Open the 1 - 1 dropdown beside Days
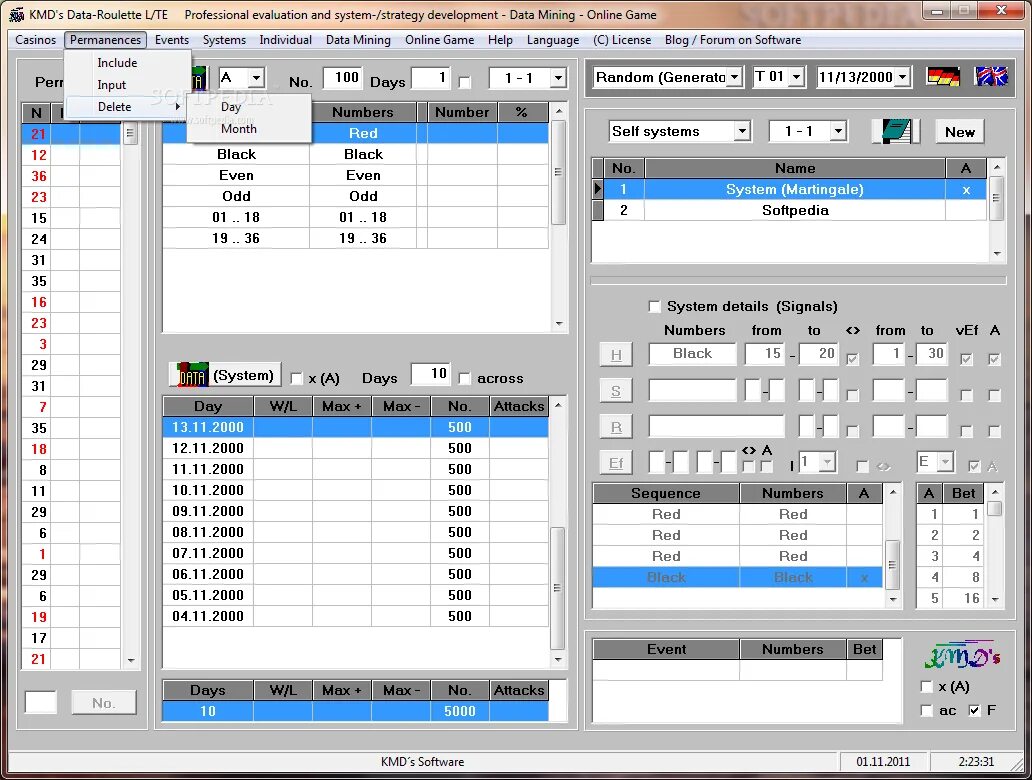Screen dimensions: 1032x780 pyautogui.click(x=558, y=78)
